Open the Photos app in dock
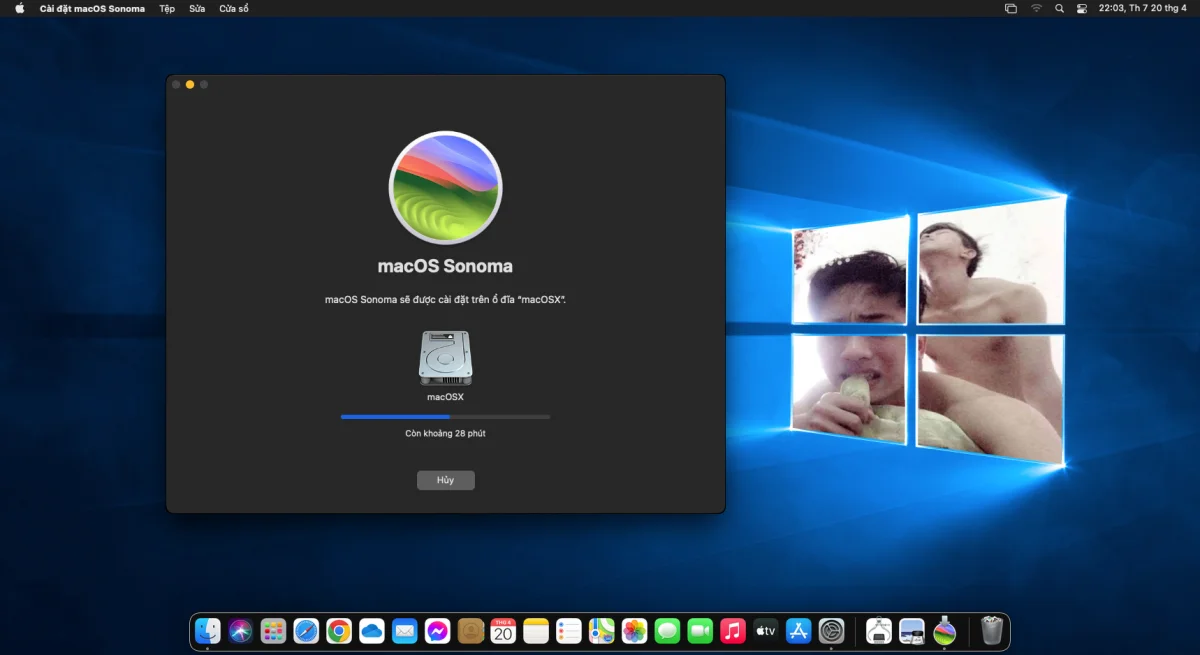This screenshot has height=655, width=1200. [634, 631]
